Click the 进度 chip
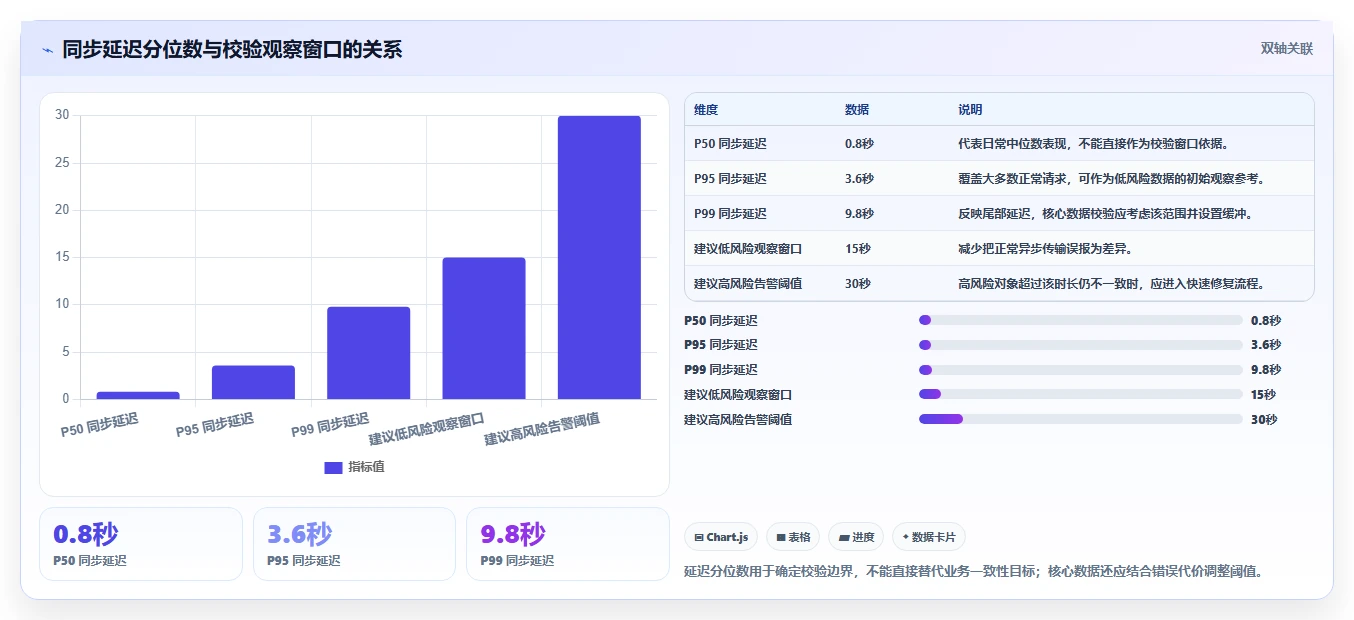The height and width of the screenshot is (620, 1354). coord(856,537)
